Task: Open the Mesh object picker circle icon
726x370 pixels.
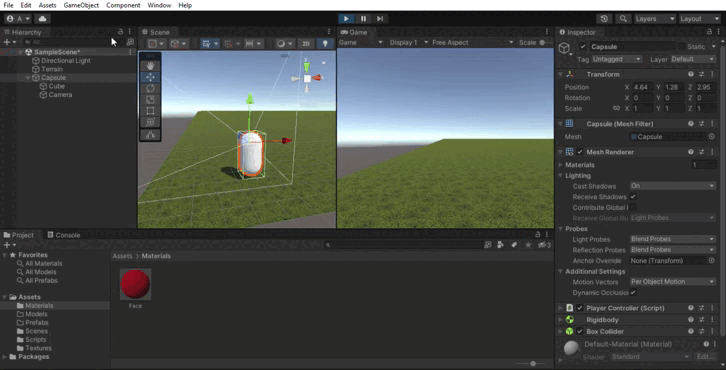Action: 712,137
